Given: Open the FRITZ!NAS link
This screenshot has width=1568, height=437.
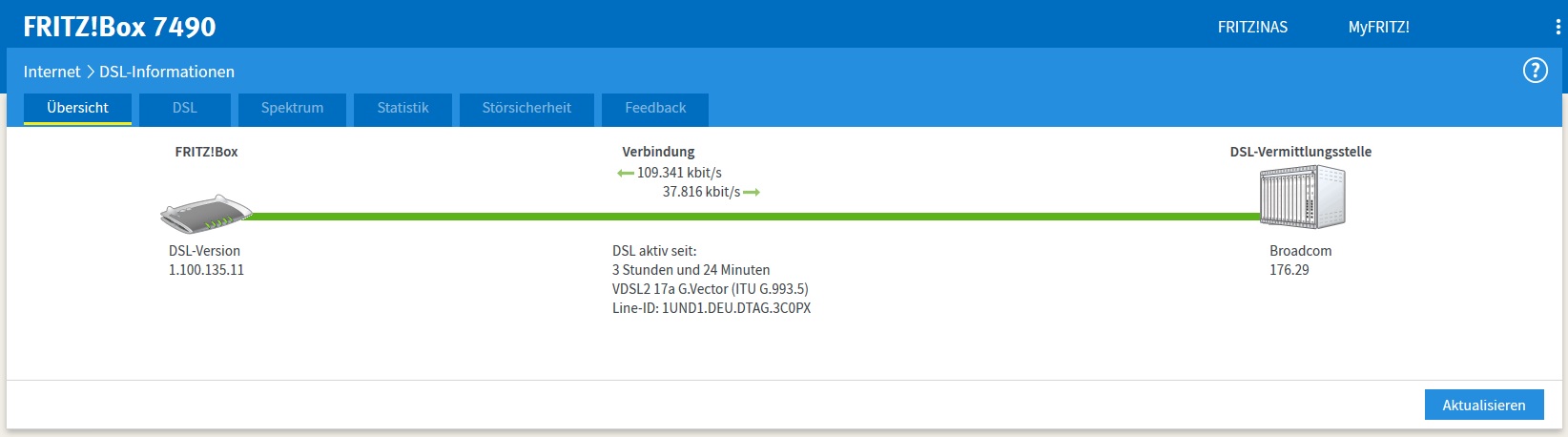Looking at the screenshot, I should pyautogui.click(x=1252, y=28).
